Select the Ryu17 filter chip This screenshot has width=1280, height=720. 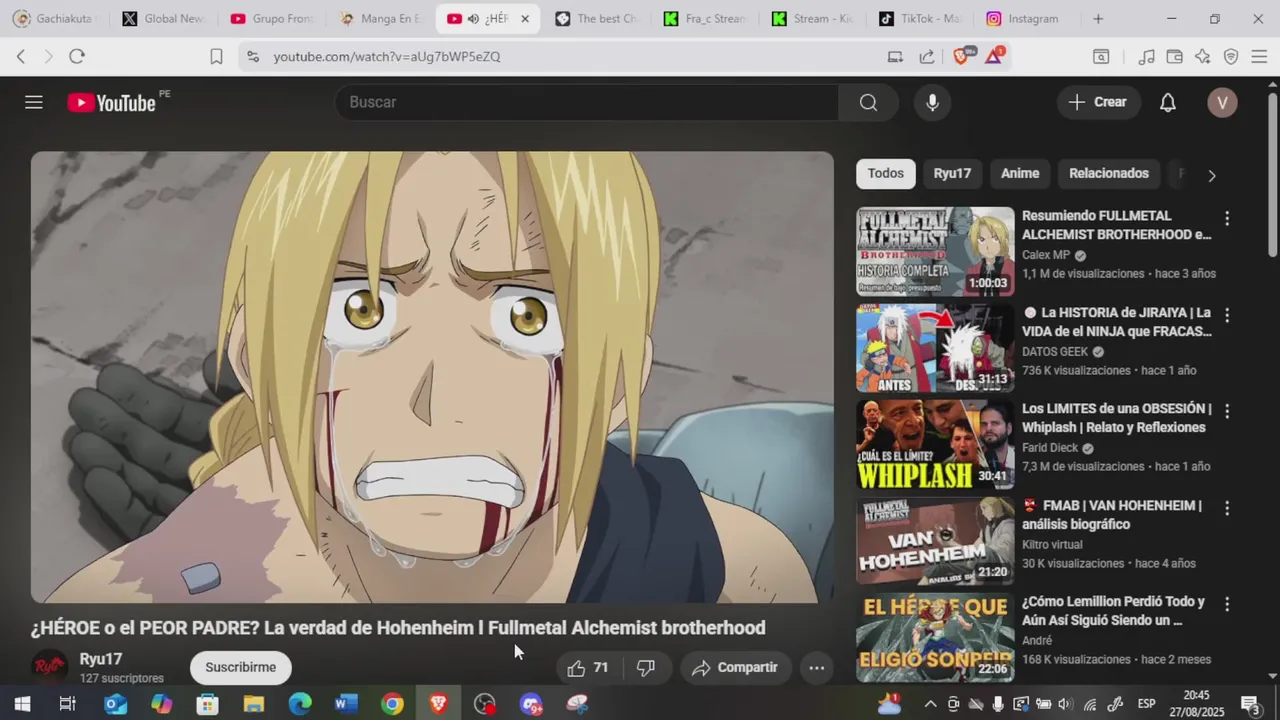click(952, 173)
